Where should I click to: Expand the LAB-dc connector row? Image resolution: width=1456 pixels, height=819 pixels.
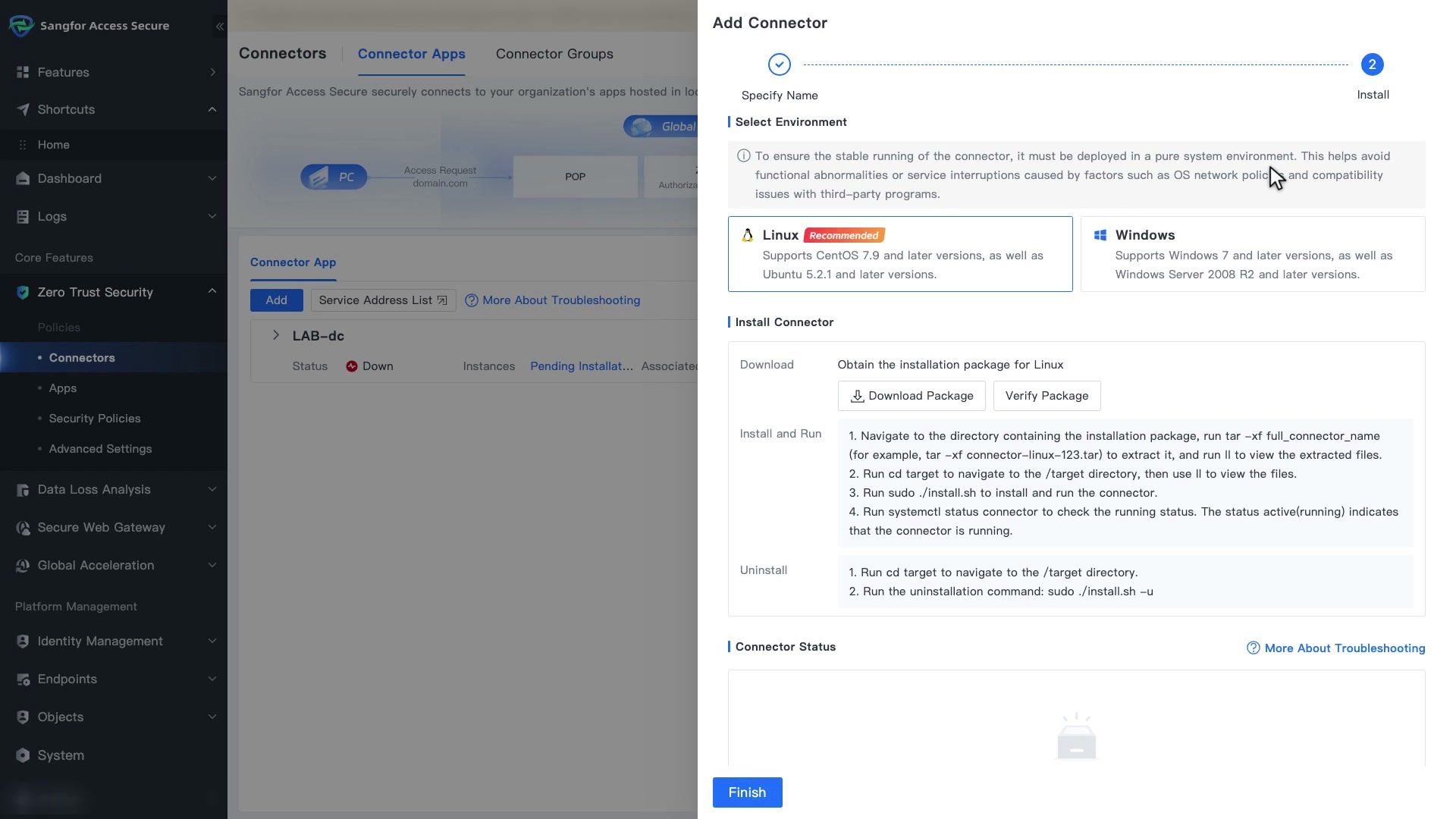pyautogui.click(x=276, y=335)
